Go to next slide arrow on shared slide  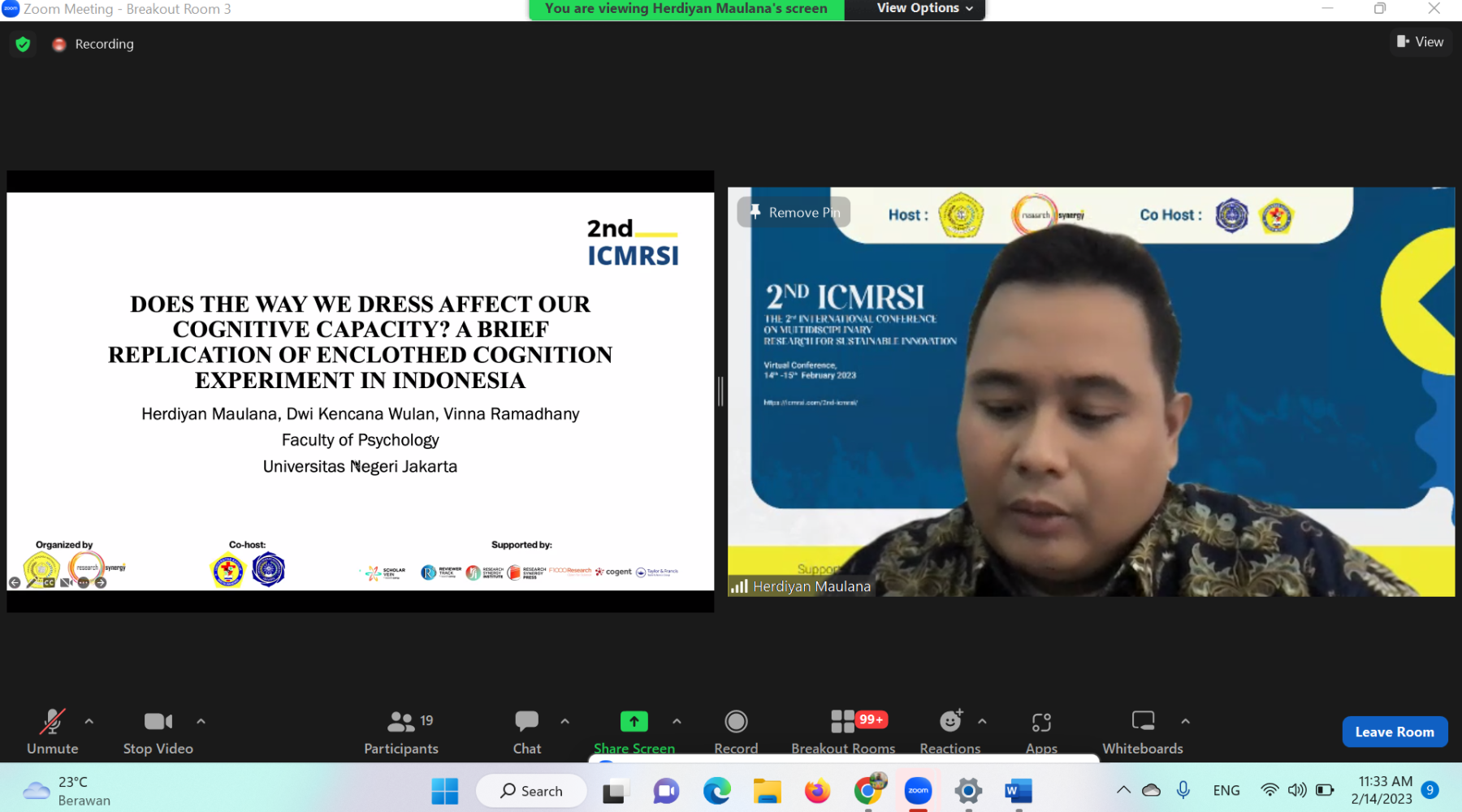[101, 582]
